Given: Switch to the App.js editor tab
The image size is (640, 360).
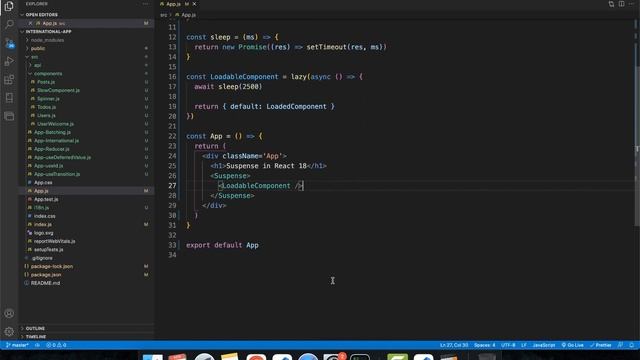Looking at the screenshot, I should click(x=173, y=4).
